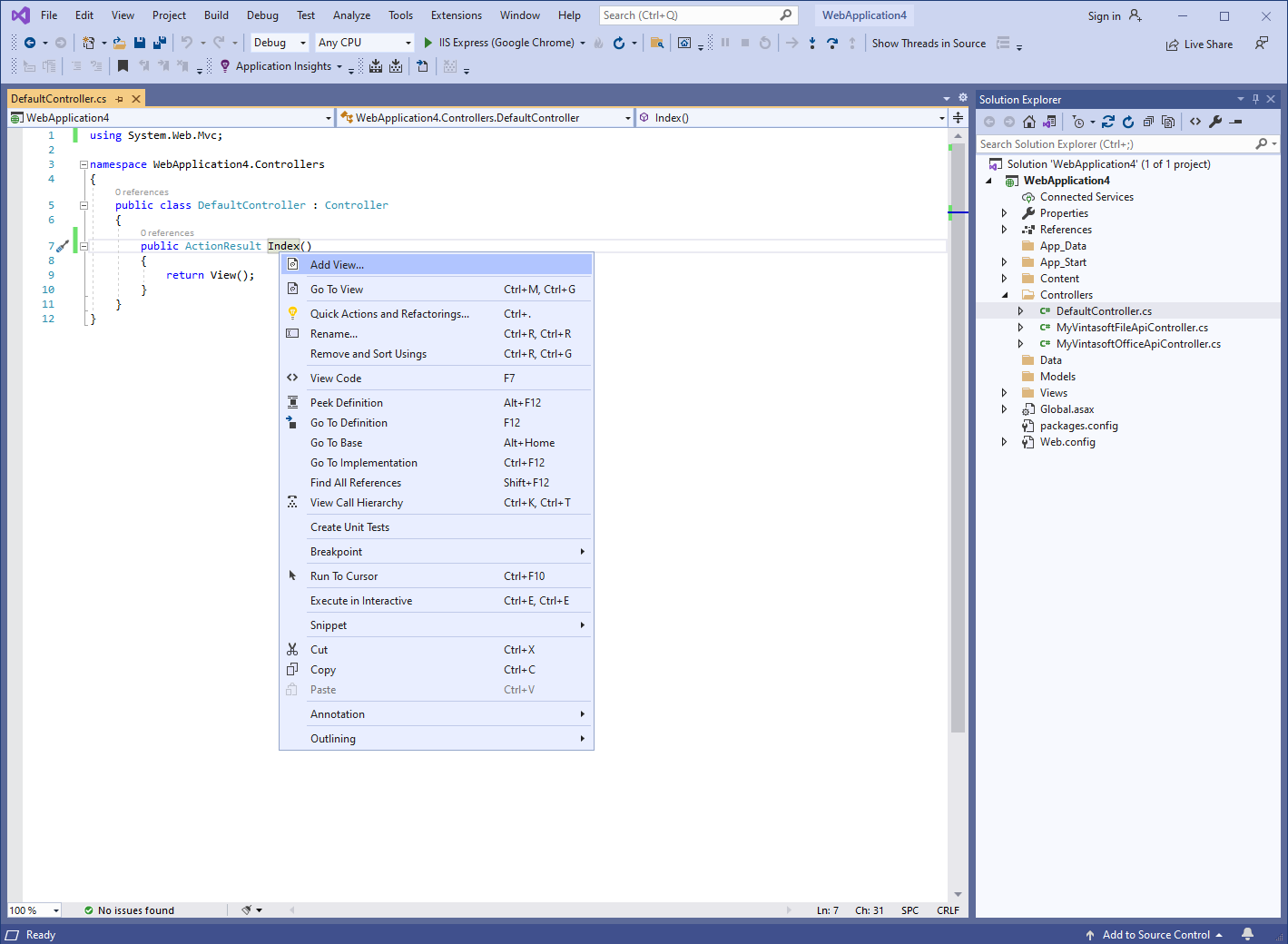Toggle pin on DefaultController.cs tab

(x=120, y=99)
